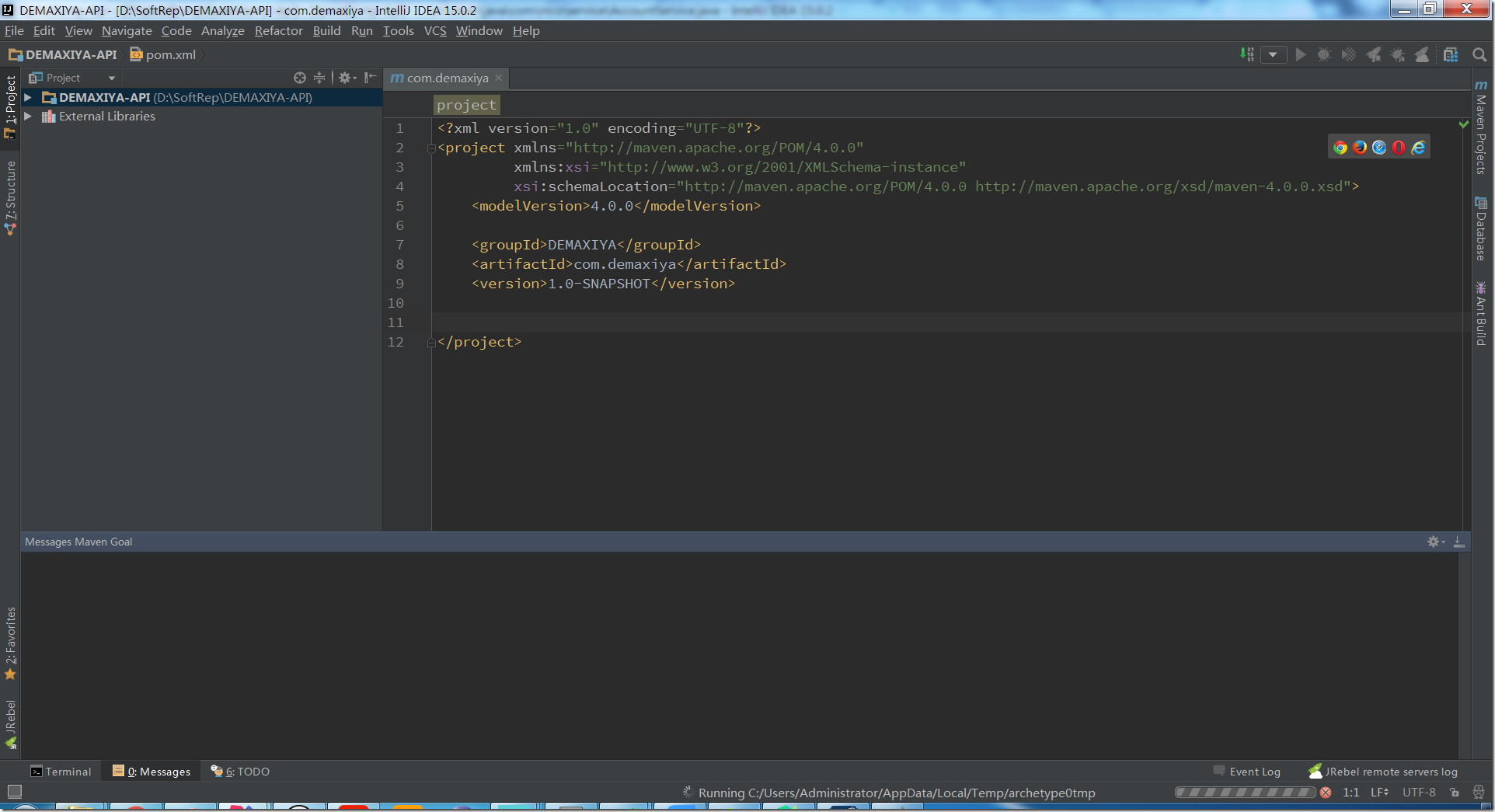Click the Make Project build icon

(x=1247, y=54)
